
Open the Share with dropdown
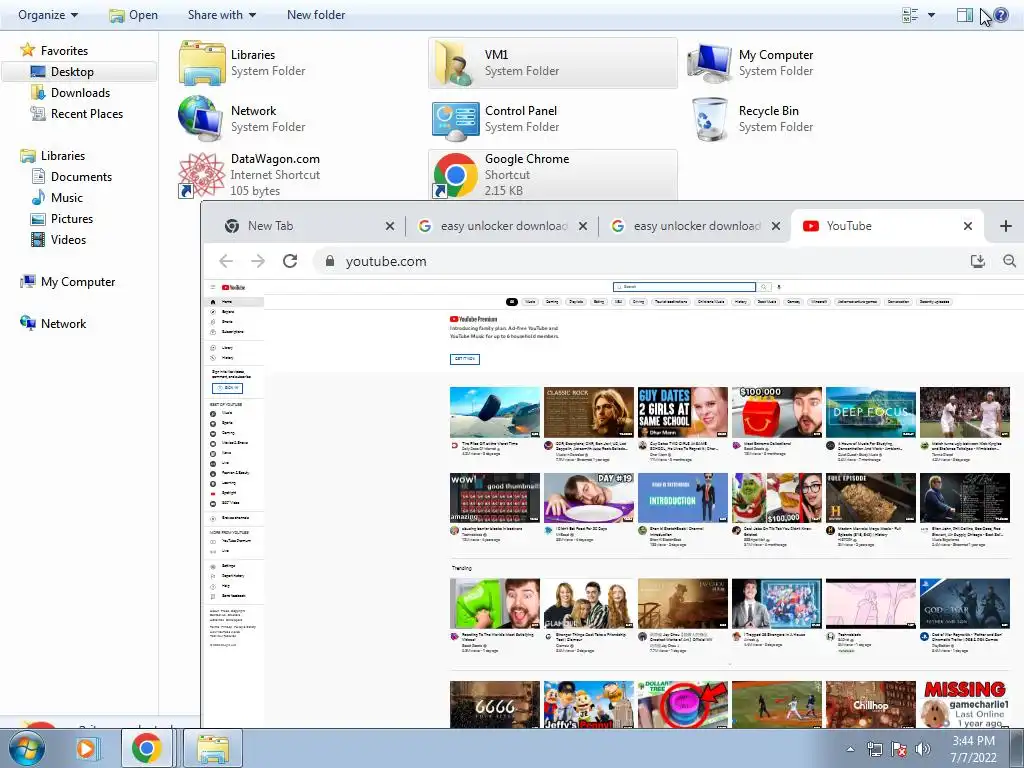pos(222,14)
